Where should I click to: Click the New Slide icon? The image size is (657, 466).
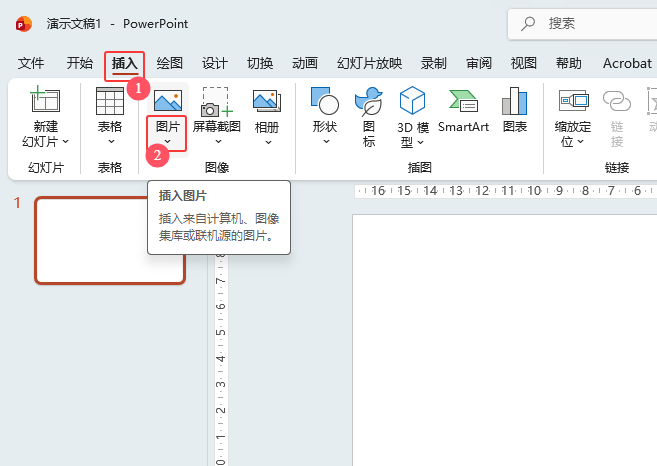click(x=45, y=99)
